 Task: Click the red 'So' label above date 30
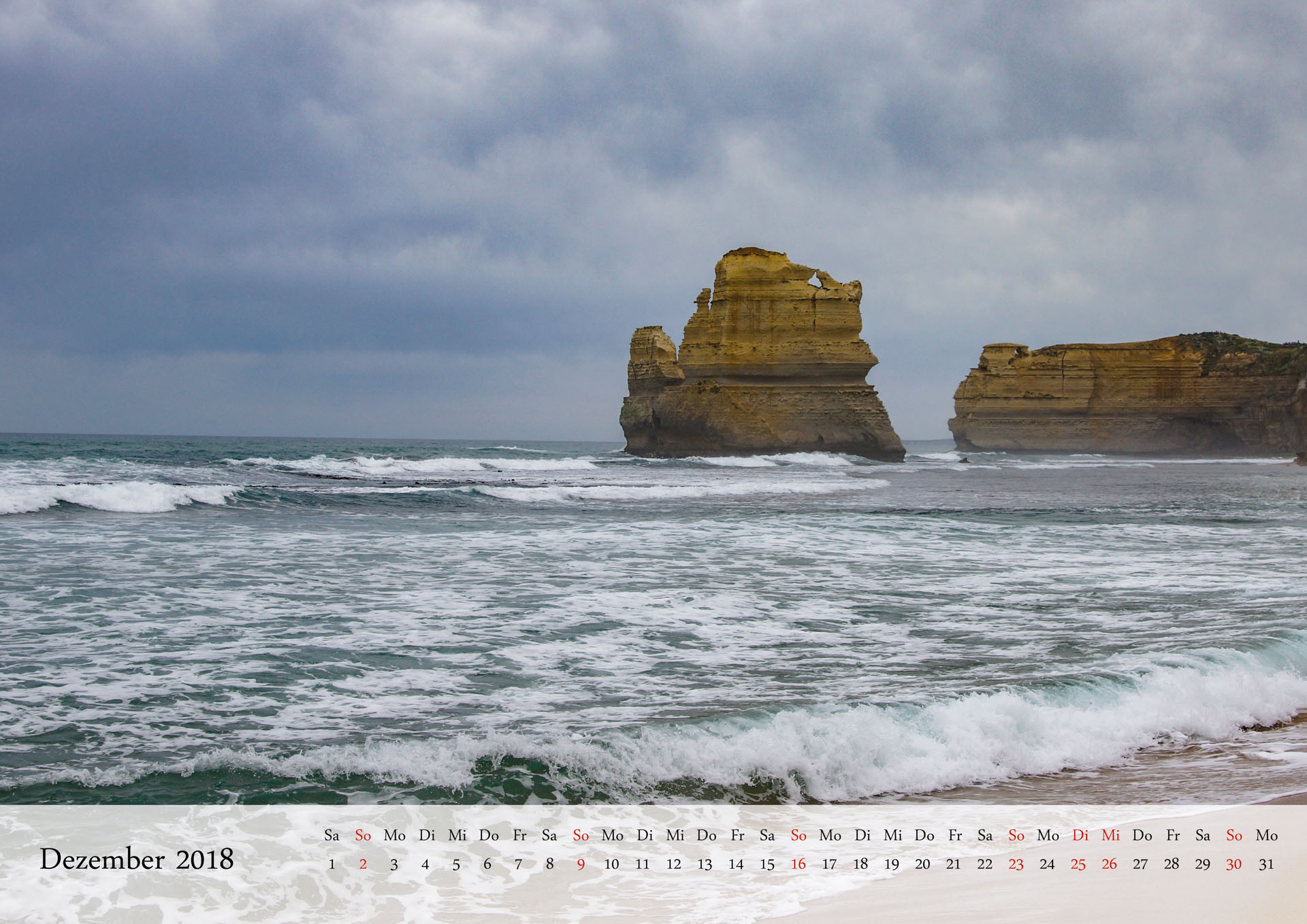pos(1234,836)
